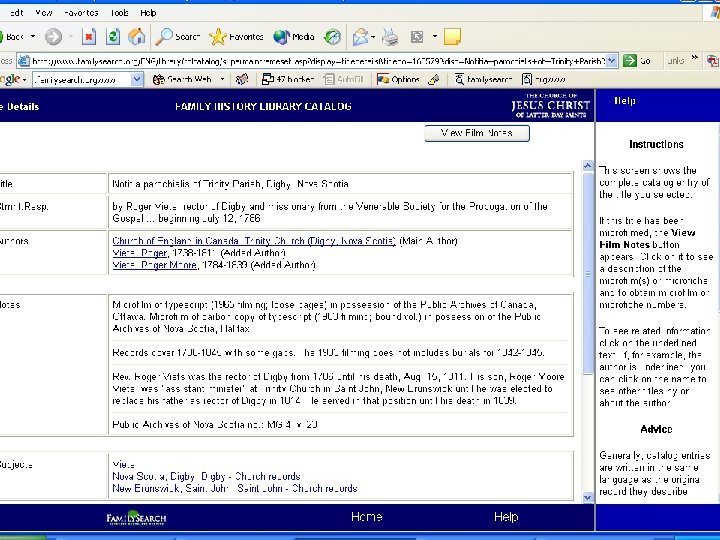Stop page loading with red X icon
The width and height of the screenshot is (720, 540).
tap(89, 37)
